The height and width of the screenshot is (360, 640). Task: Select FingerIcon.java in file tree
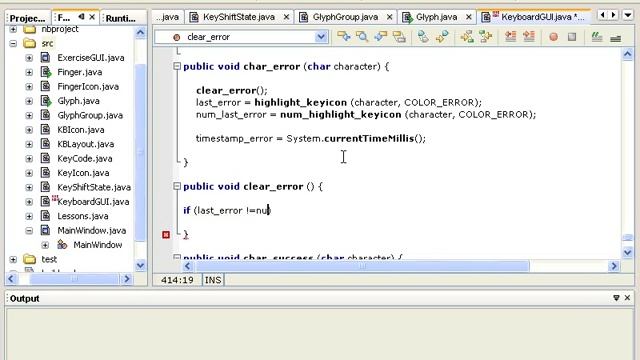click(88, 87)
